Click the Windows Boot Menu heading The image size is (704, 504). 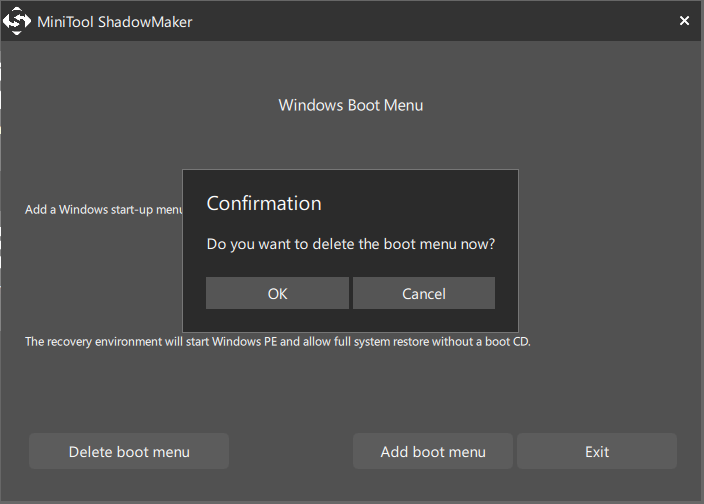(x=350, y=105)
